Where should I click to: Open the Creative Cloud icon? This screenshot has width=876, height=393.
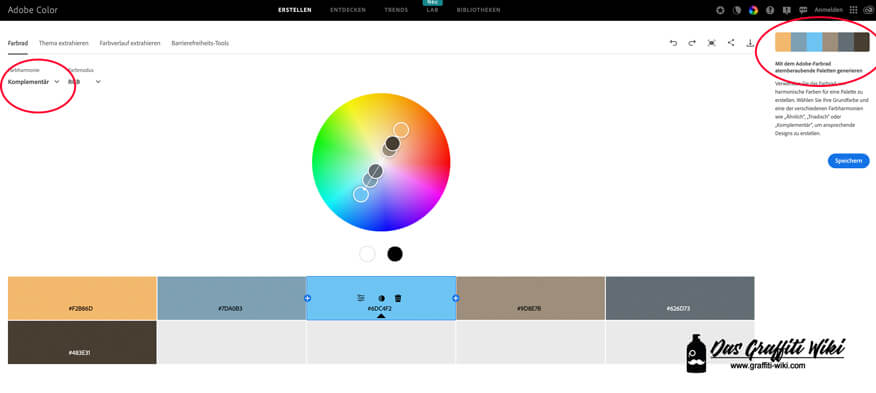click(x=868, y=10)
